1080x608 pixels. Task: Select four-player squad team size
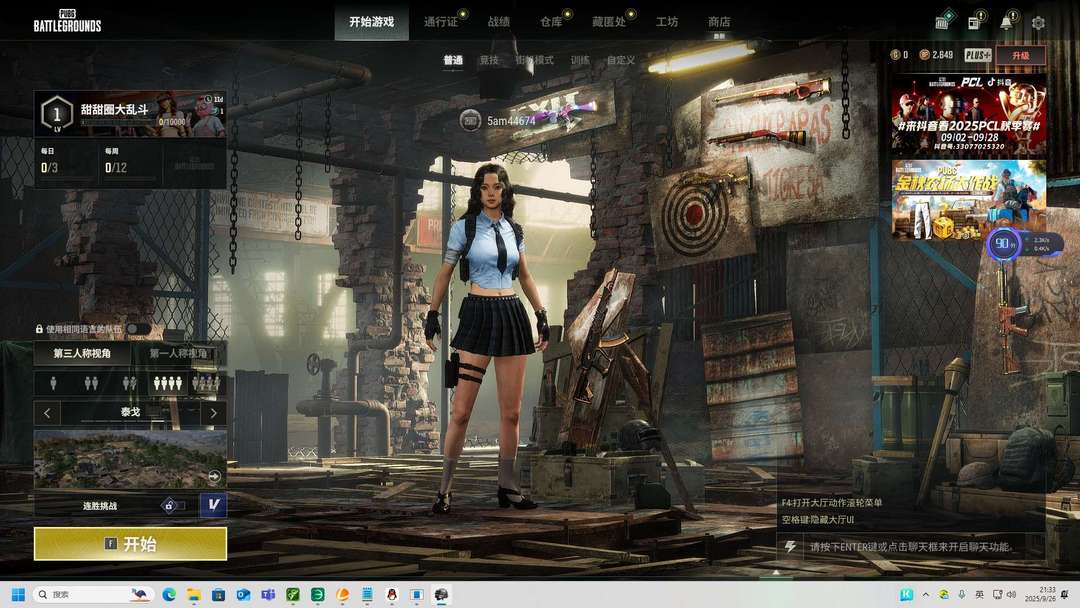tap(167, 383)
